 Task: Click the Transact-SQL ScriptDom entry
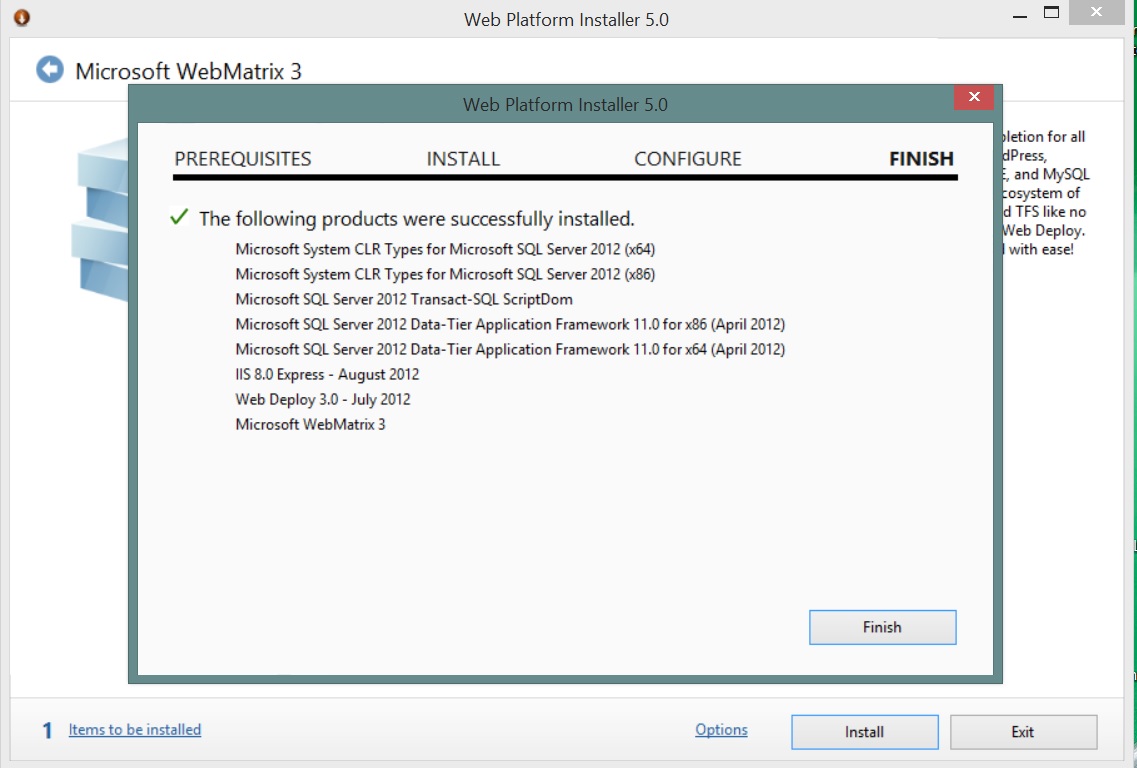tap(404, 300)
